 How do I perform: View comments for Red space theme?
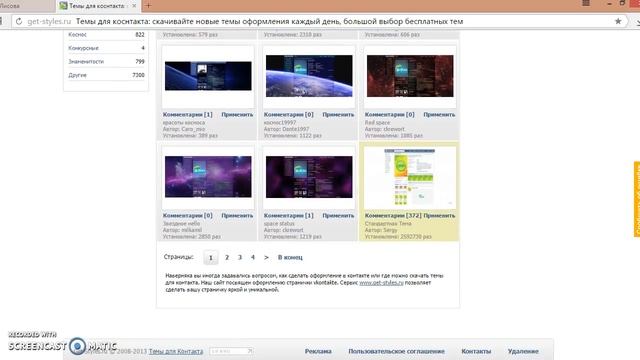click(389, 115)
